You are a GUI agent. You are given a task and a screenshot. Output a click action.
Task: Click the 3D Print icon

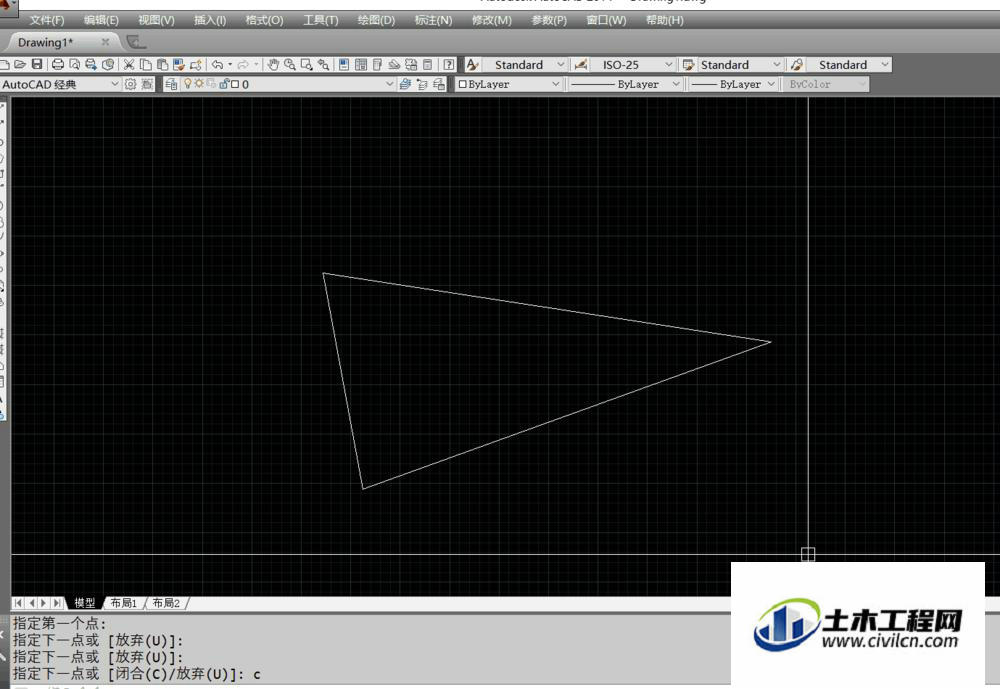108,64
